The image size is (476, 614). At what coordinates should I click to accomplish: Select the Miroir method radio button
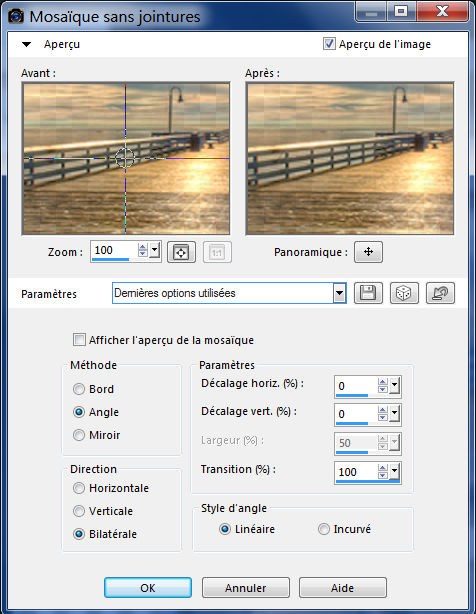coord(79,435)
